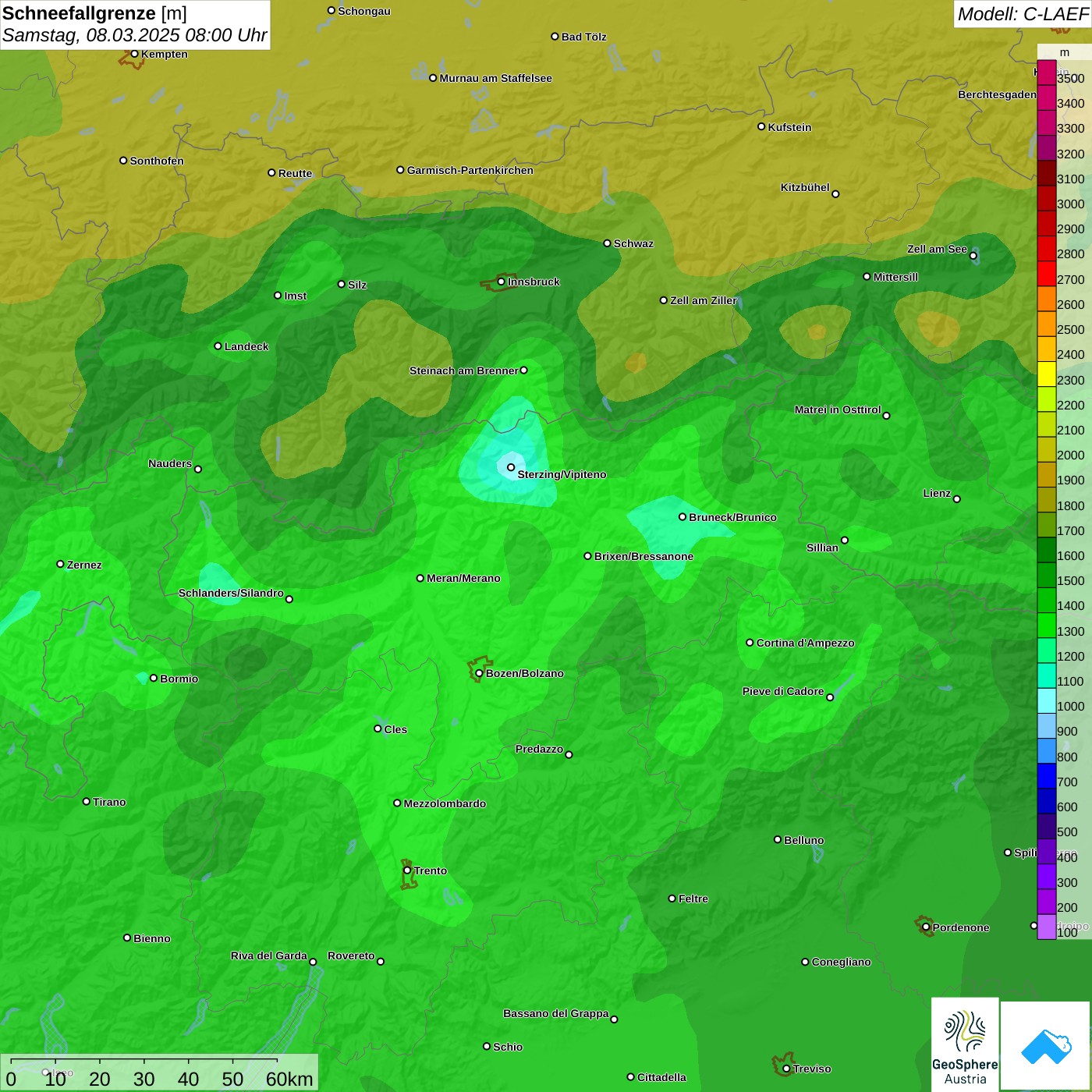Click the GeoSphere Austria logo
Screen dimensions: 1092x1092
(x=965, y=1044)
